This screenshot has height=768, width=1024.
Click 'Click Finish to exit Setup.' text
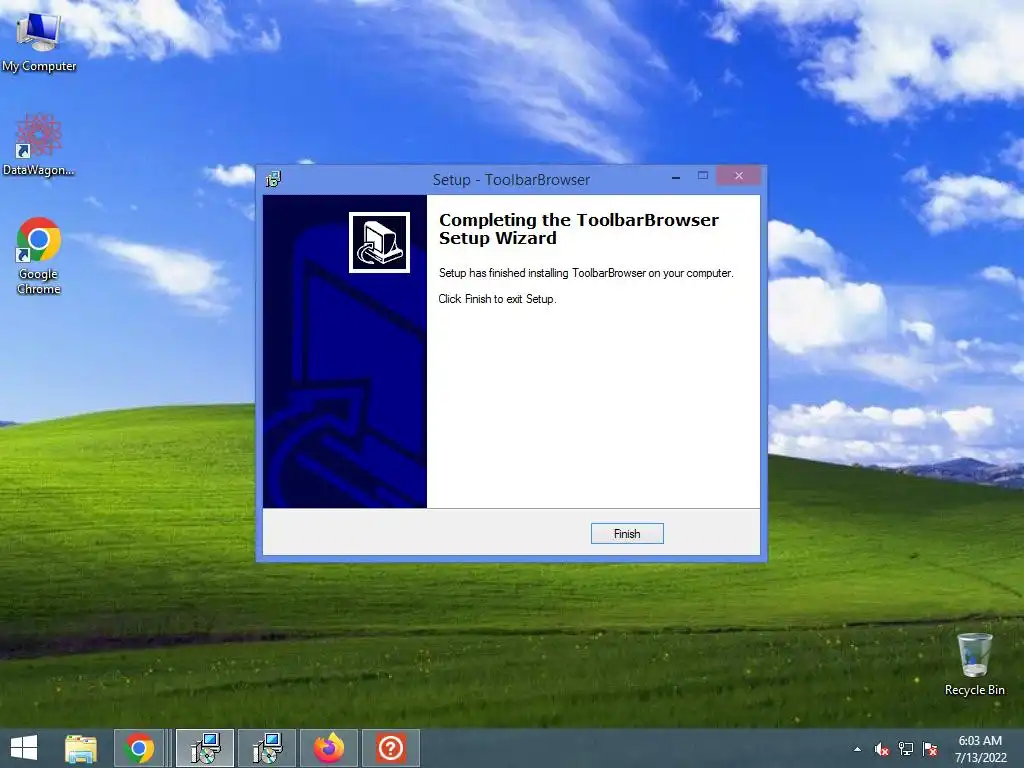click(497, 299)
